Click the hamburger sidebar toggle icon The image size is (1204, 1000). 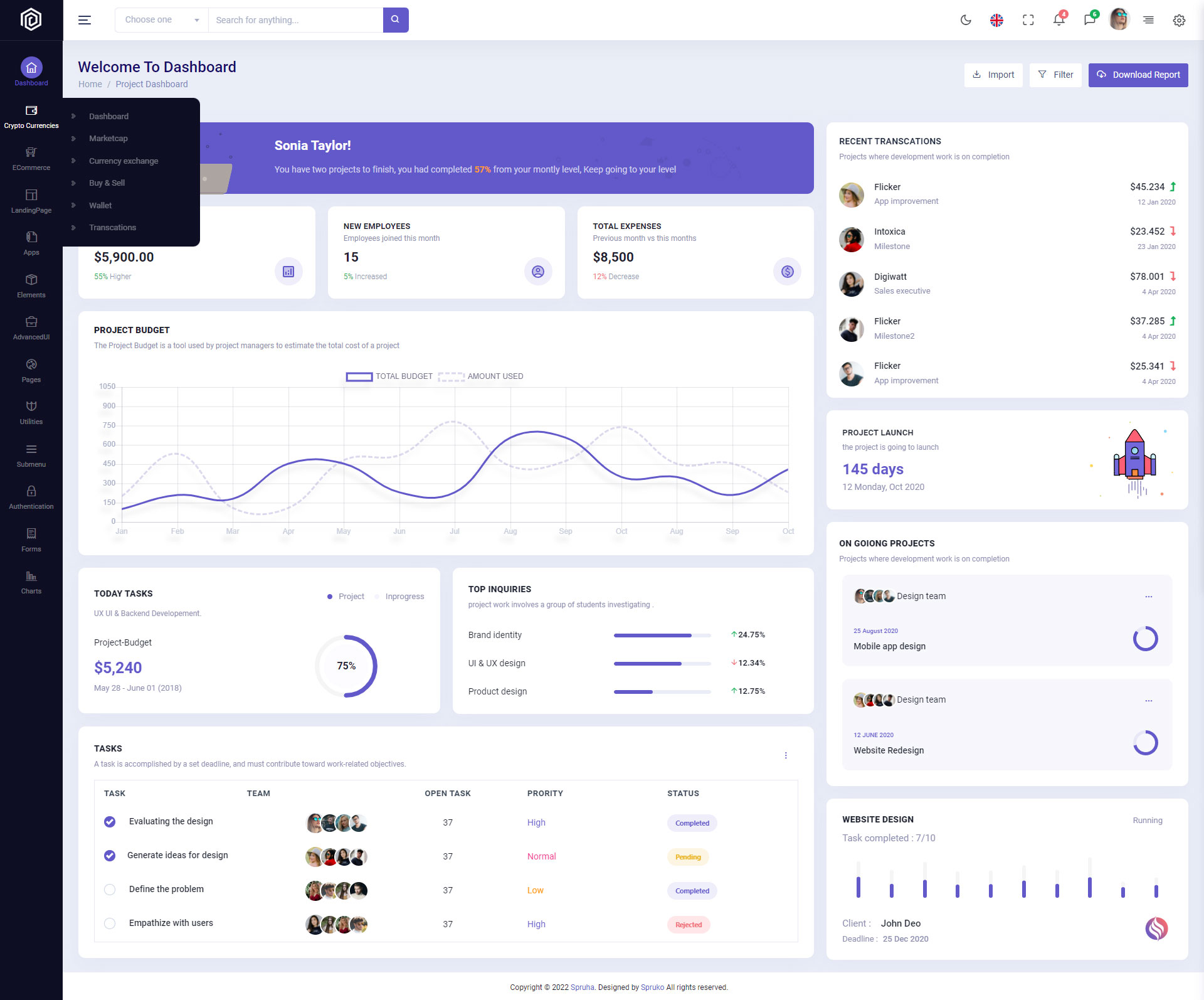[85, 20]
